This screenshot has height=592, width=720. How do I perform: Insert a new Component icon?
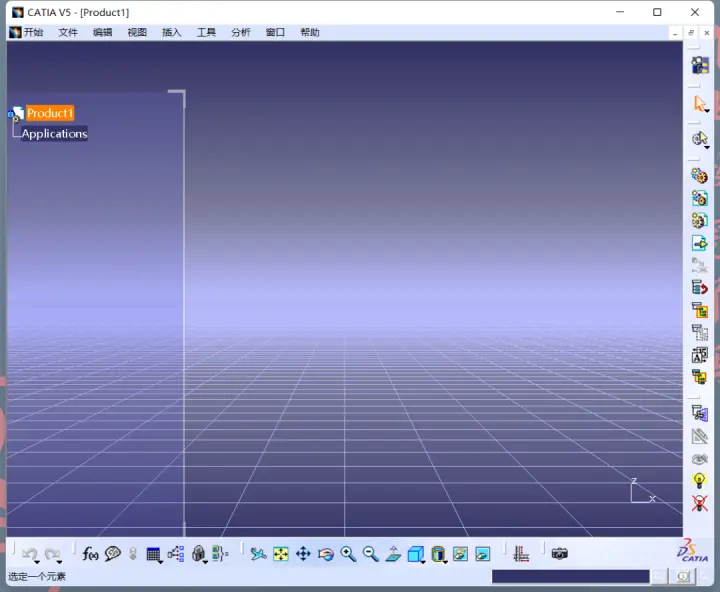click(x=699, y=176)
